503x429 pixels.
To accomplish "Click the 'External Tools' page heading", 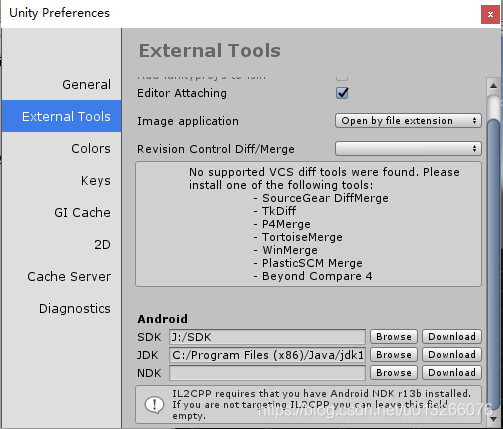I will point(210,51).
